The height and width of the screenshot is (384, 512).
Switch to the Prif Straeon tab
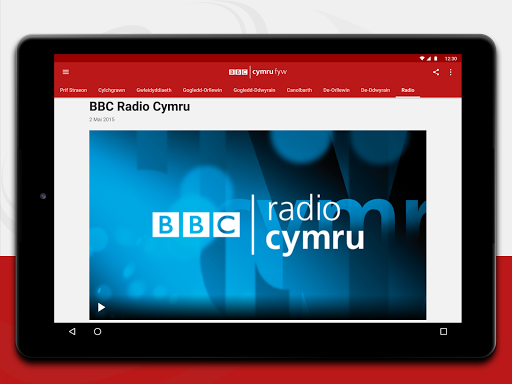(x=73, y=90)
